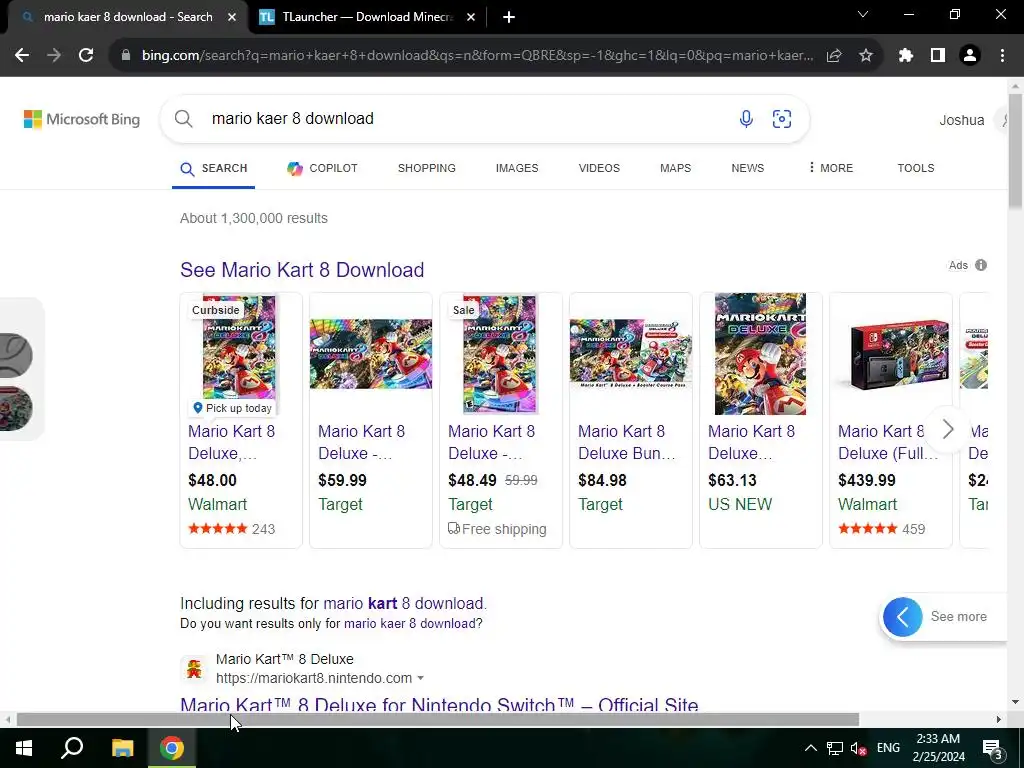Open File Explorer from taskbar
Screen dimensions: 1024x768
[x=122, y=748]
